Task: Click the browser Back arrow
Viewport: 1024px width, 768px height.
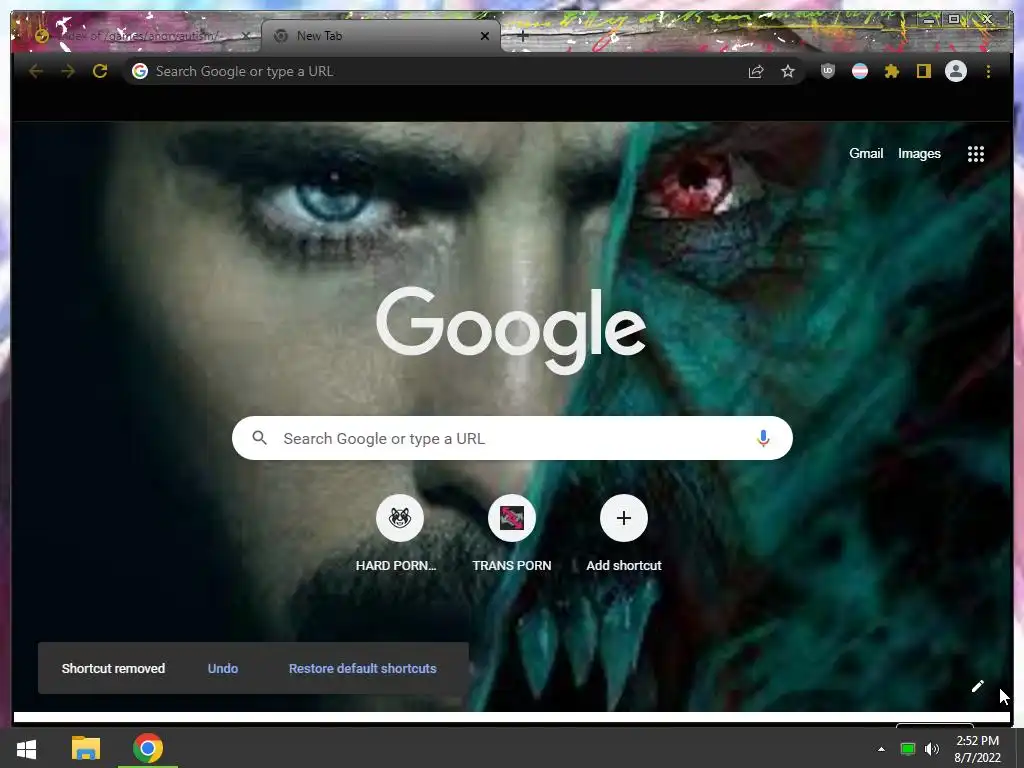Action: click(36, 71)
